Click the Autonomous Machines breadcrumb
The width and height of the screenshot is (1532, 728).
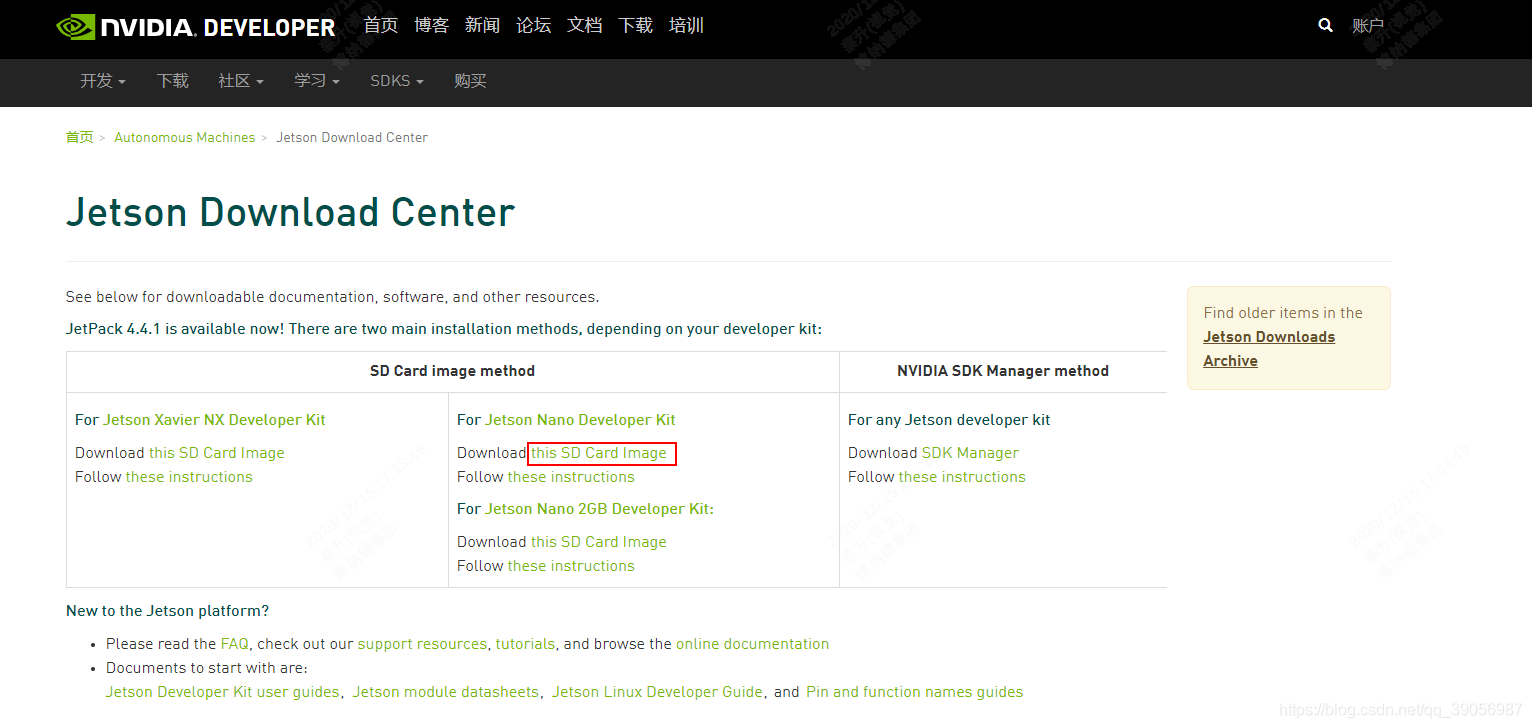[185, 137]
